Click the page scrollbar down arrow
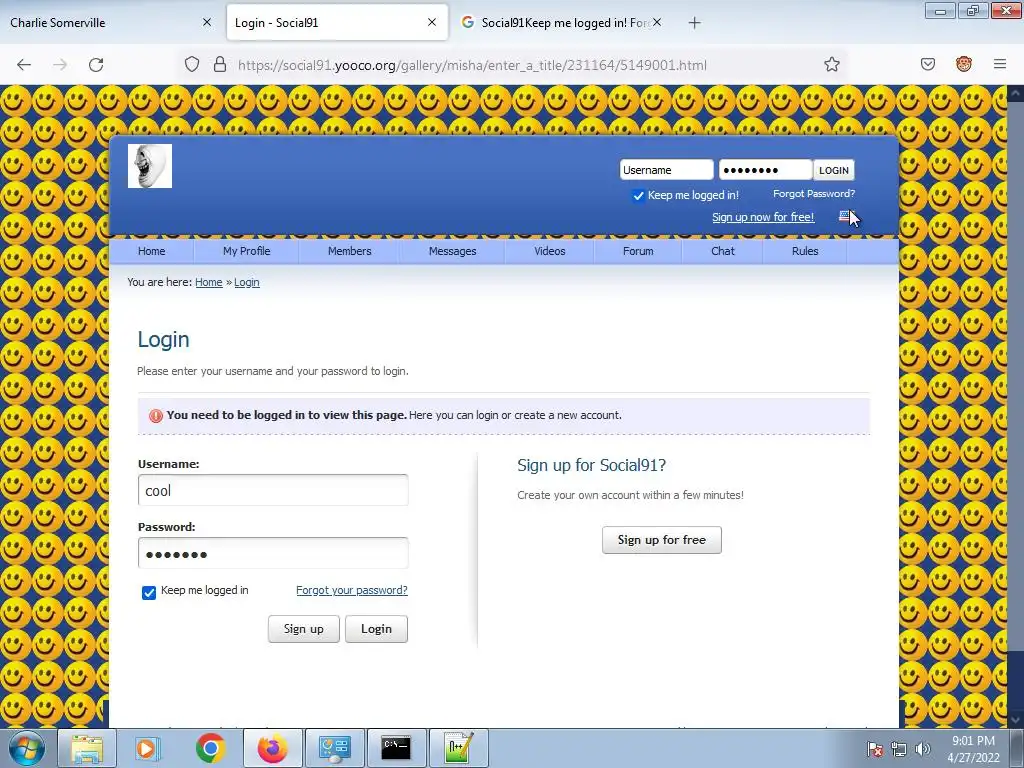Screen dimensions: 1024x768 click(x=1016, y=719)
